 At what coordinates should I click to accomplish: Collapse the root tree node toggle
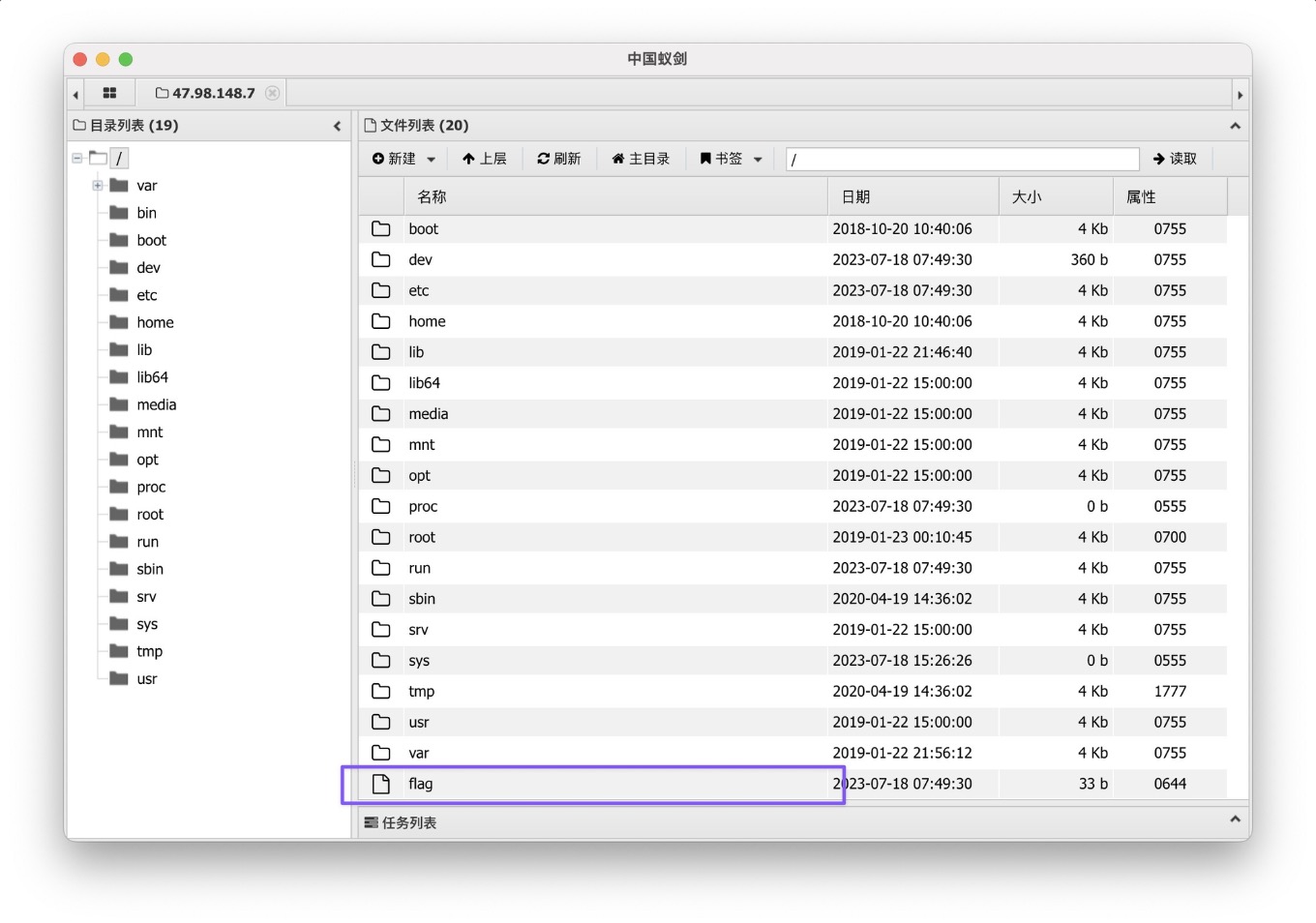point(77,158)
